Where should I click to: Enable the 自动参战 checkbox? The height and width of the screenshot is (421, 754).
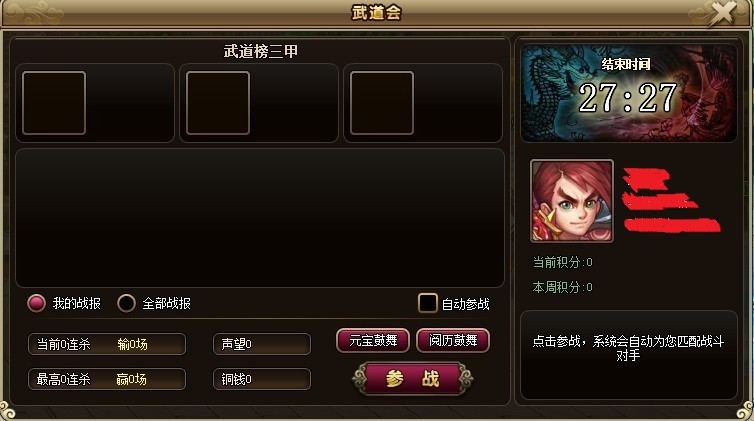point(427,303)
